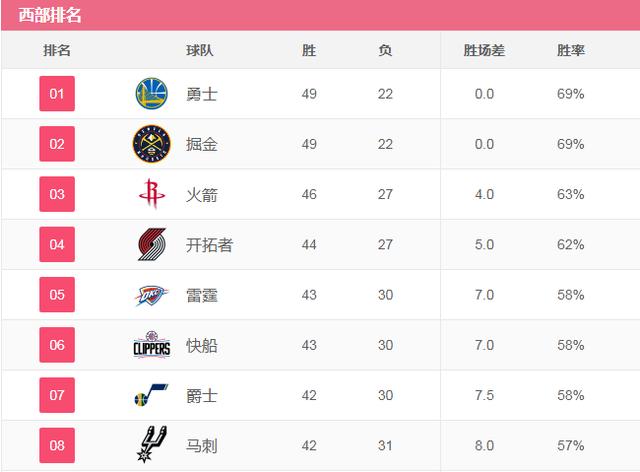
Task: Sort by the 胜率 column header
Action: pyautogui.click(x=571, y=51)
